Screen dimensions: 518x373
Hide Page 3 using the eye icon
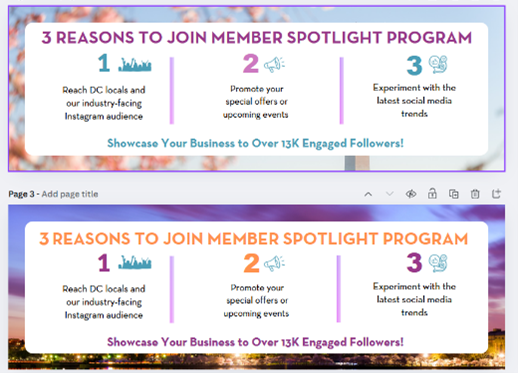(411, 194)
